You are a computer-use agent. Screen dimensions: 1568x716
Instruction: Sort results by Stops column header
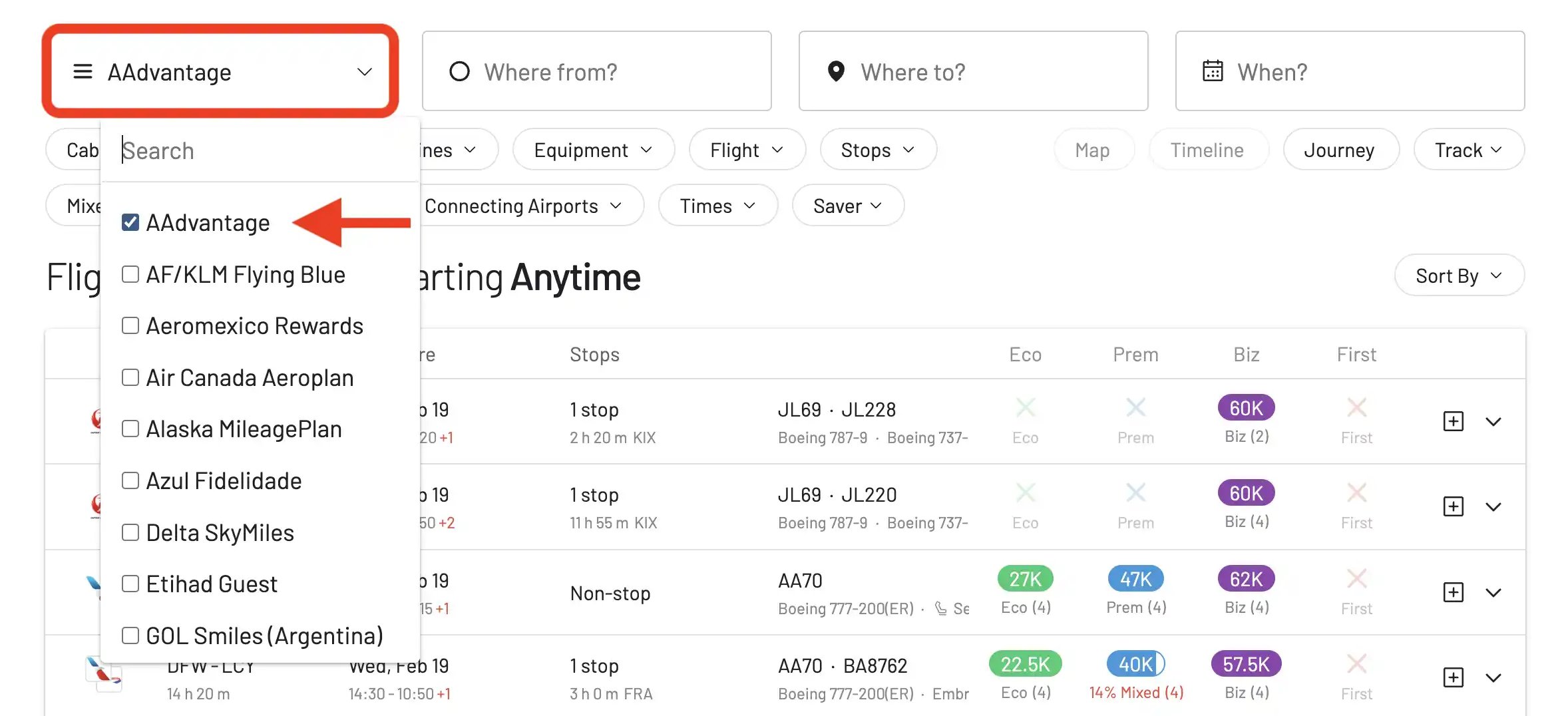(594, 354)
